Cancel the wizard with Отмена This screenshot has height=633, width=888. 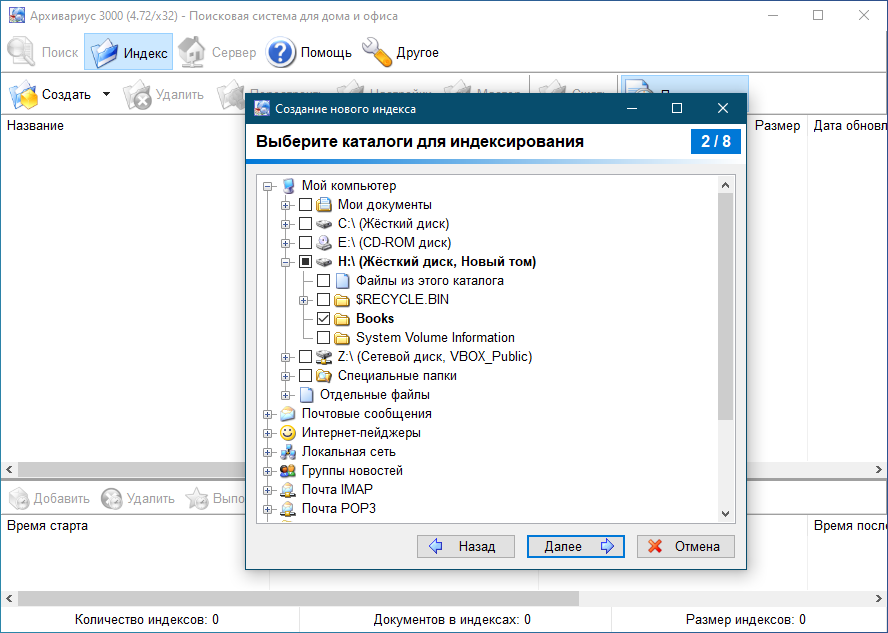[x=686, y=546]
